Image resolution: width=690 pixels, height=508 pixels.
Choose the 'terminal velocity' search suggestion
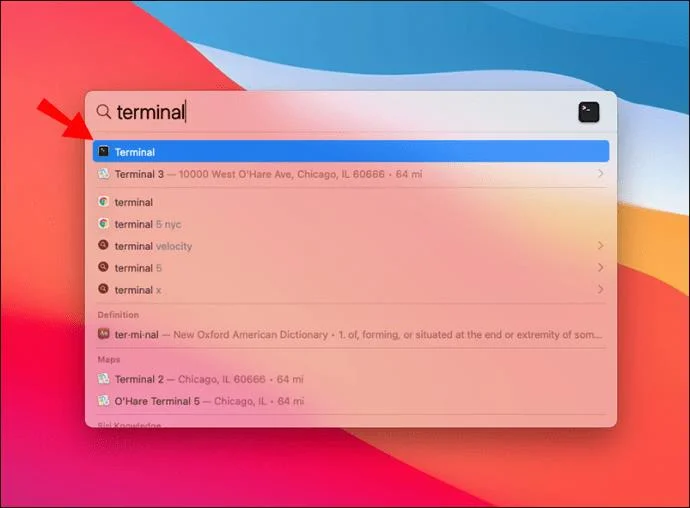(351, 246)
